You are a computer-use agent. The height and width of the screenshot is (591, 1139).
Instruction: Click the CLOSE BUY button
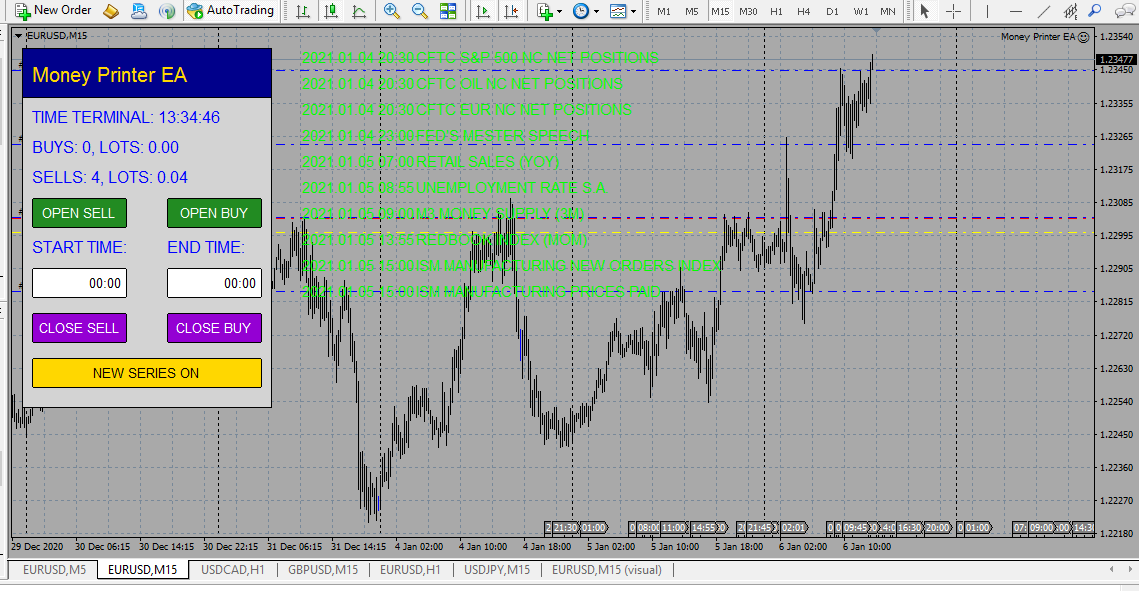(x=214, y=328)
